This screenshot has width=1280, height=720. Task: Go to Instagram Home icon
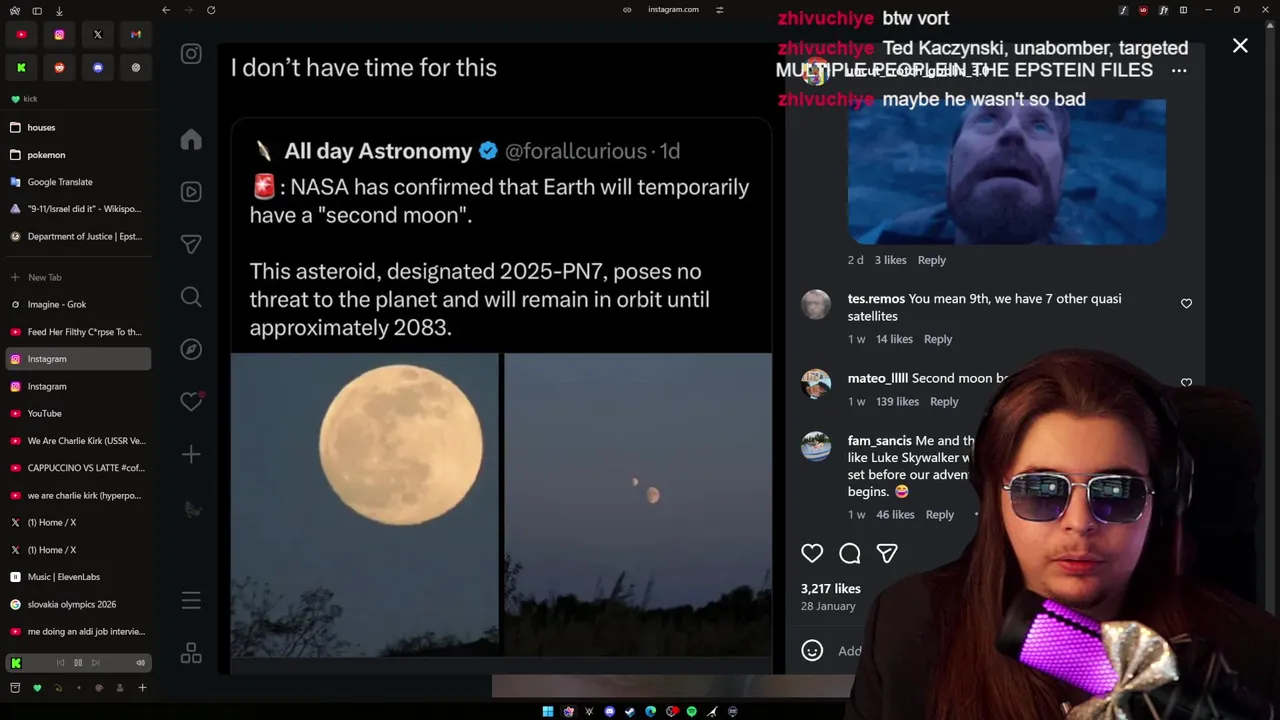click(191, 140)
